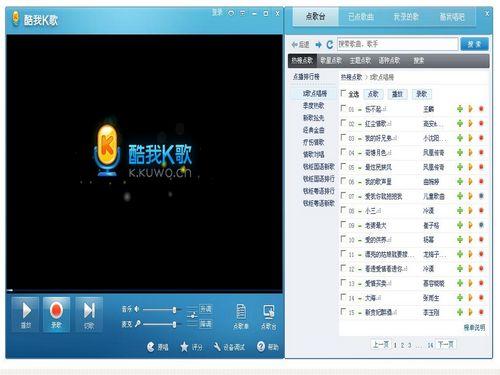
Task: Add song 04 with green plus icon
Action: [x=460, y=152]
